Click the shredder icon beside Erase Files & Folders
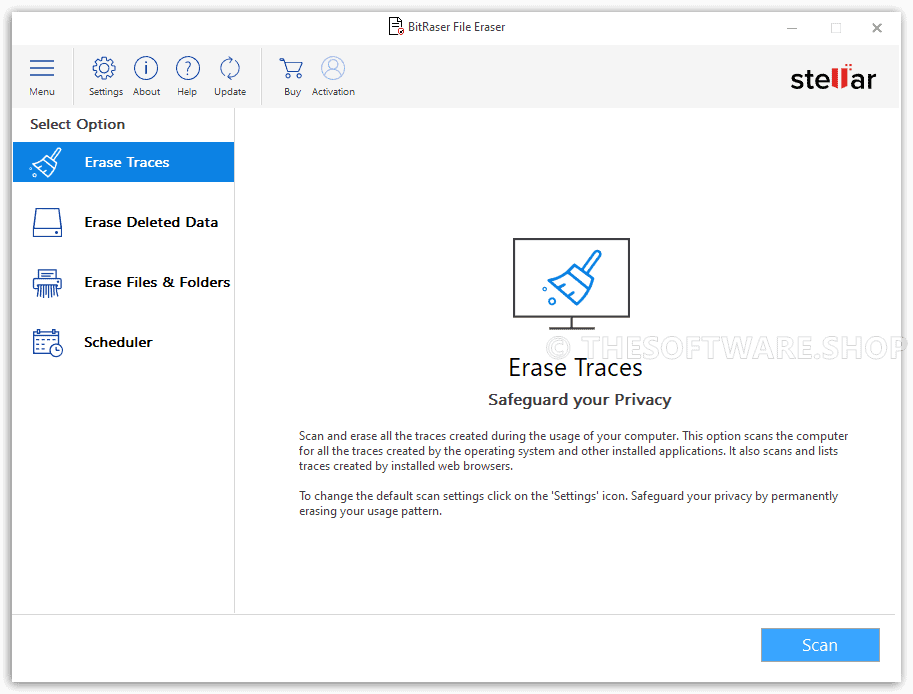The image size is (913, 694). (47, 283)
